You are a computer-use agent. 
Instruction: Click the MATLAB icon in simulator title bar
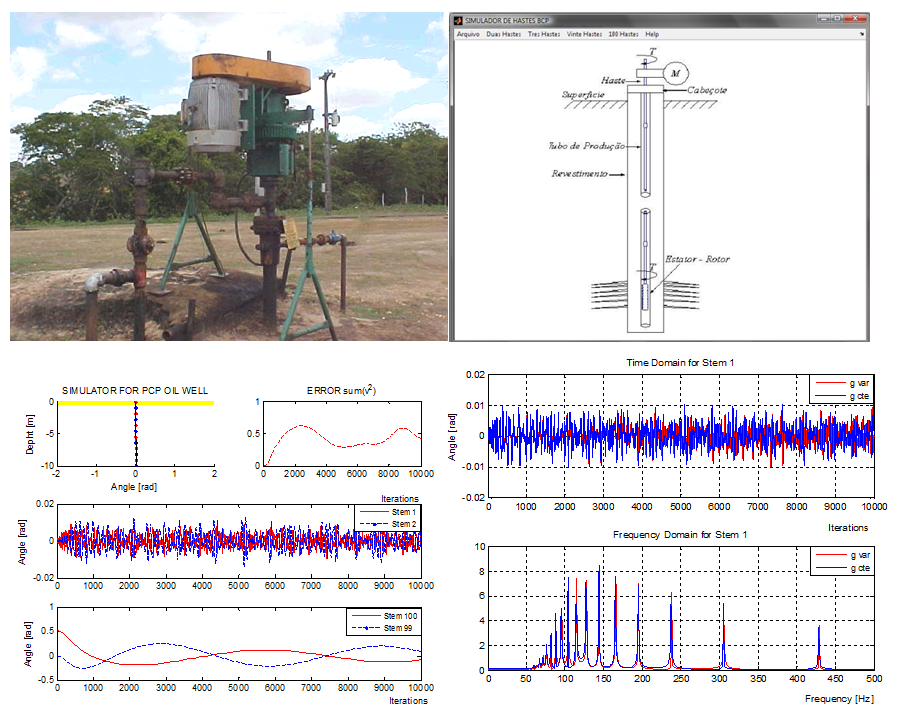459,20
